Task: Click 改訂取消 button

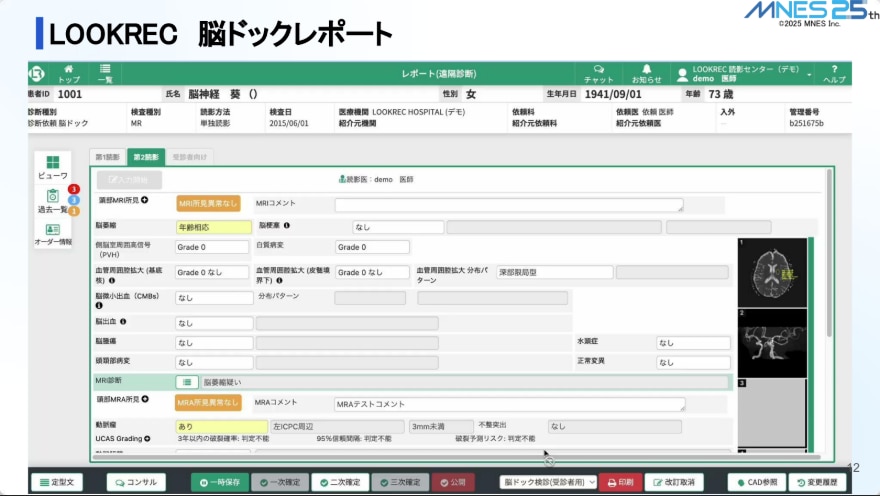Action: pos(674,482)
